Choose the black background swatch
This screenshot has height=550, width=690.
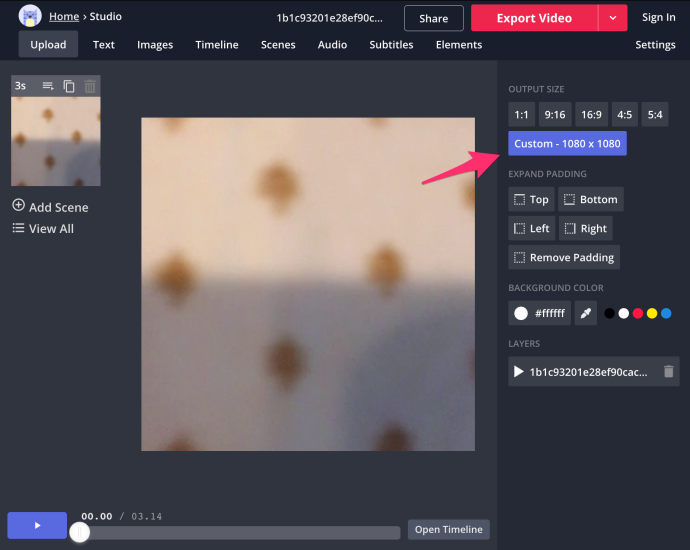[609, 313]
